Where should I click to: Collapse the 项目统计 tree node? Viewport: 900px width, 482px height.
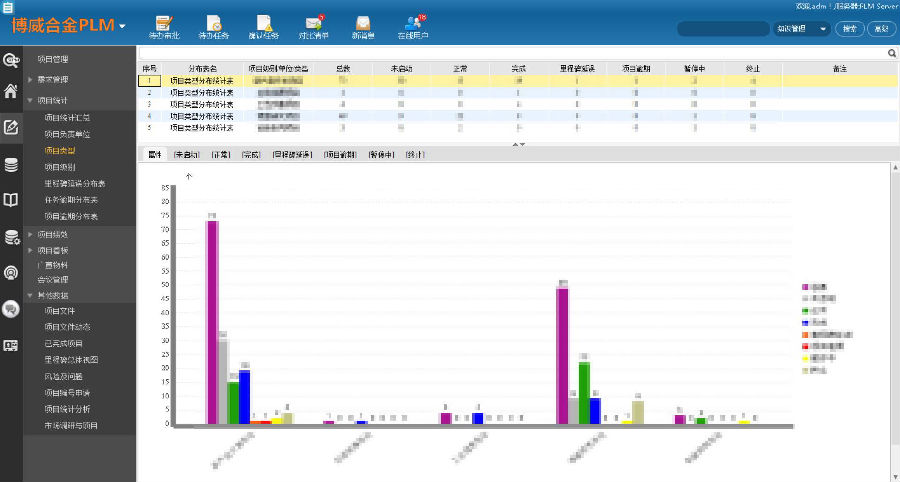tap(31, 100)
